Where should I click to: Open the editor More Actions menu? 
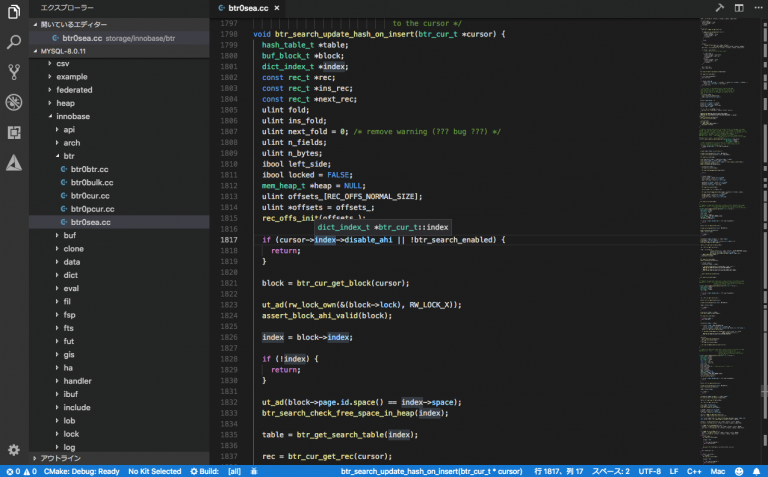coord(757,8)
